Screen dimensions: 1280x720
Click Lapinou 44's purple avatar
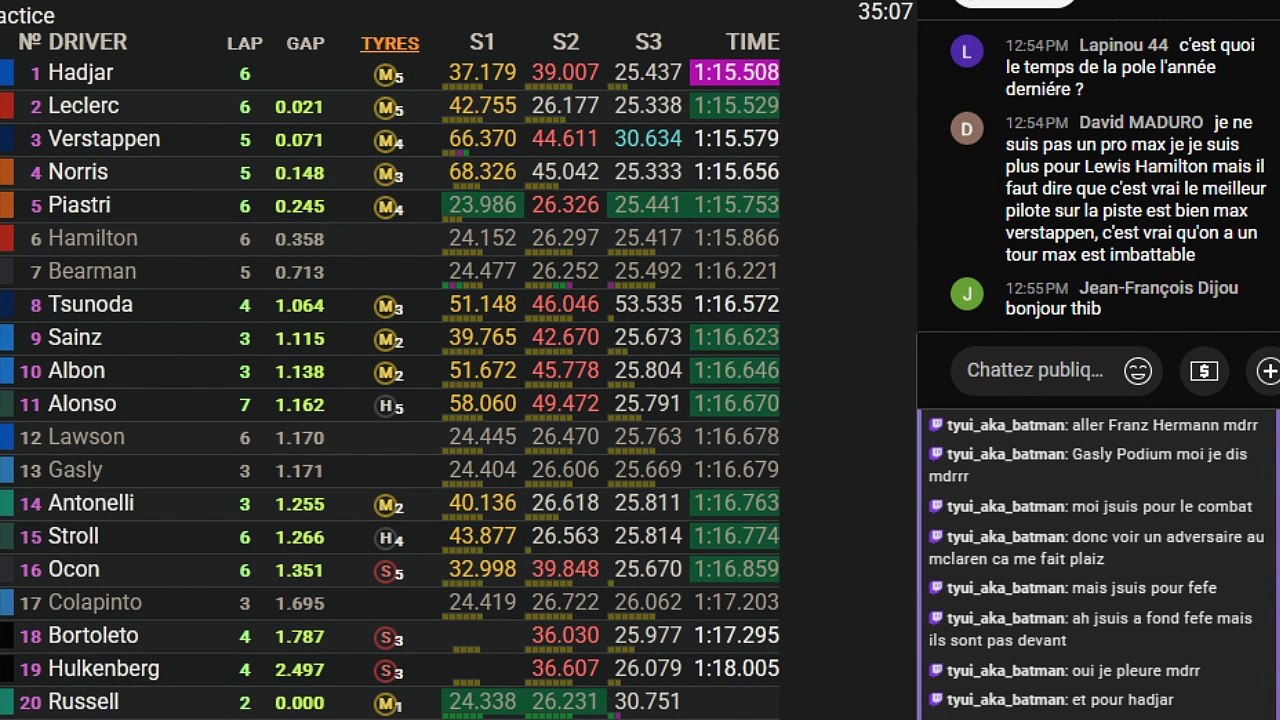(967, 51)
